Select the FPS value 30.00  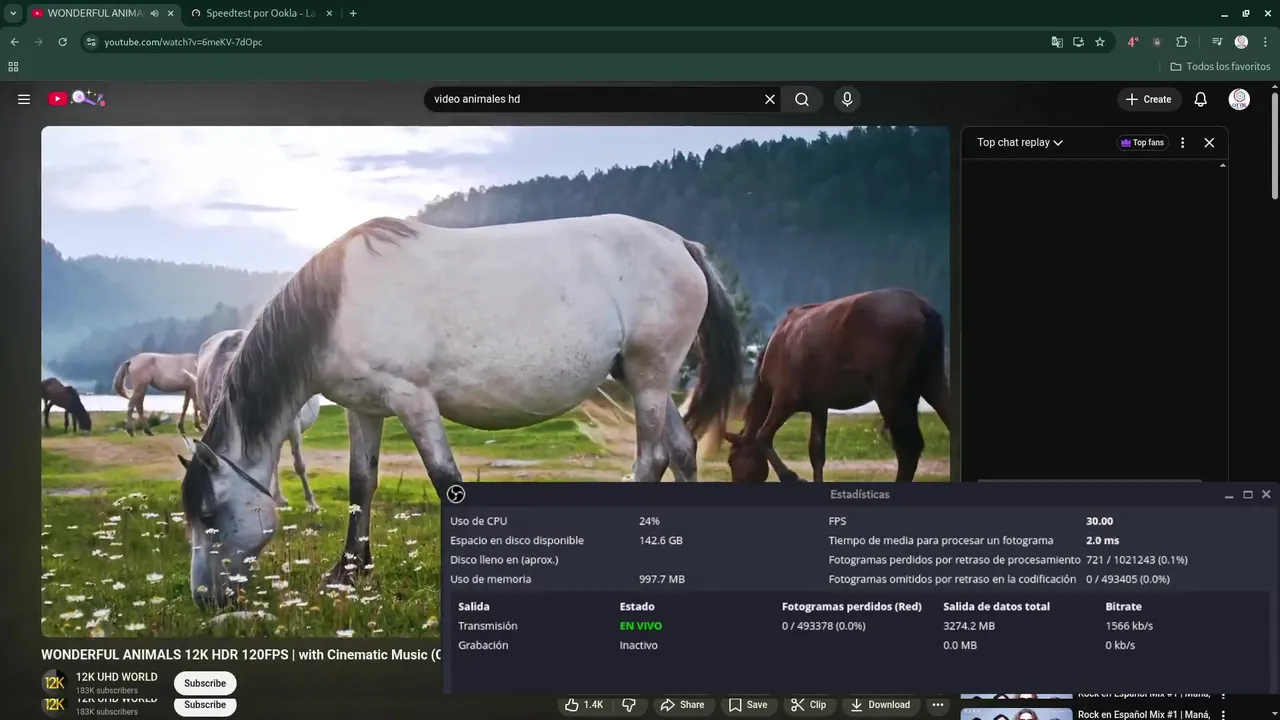pos(1099,521)
